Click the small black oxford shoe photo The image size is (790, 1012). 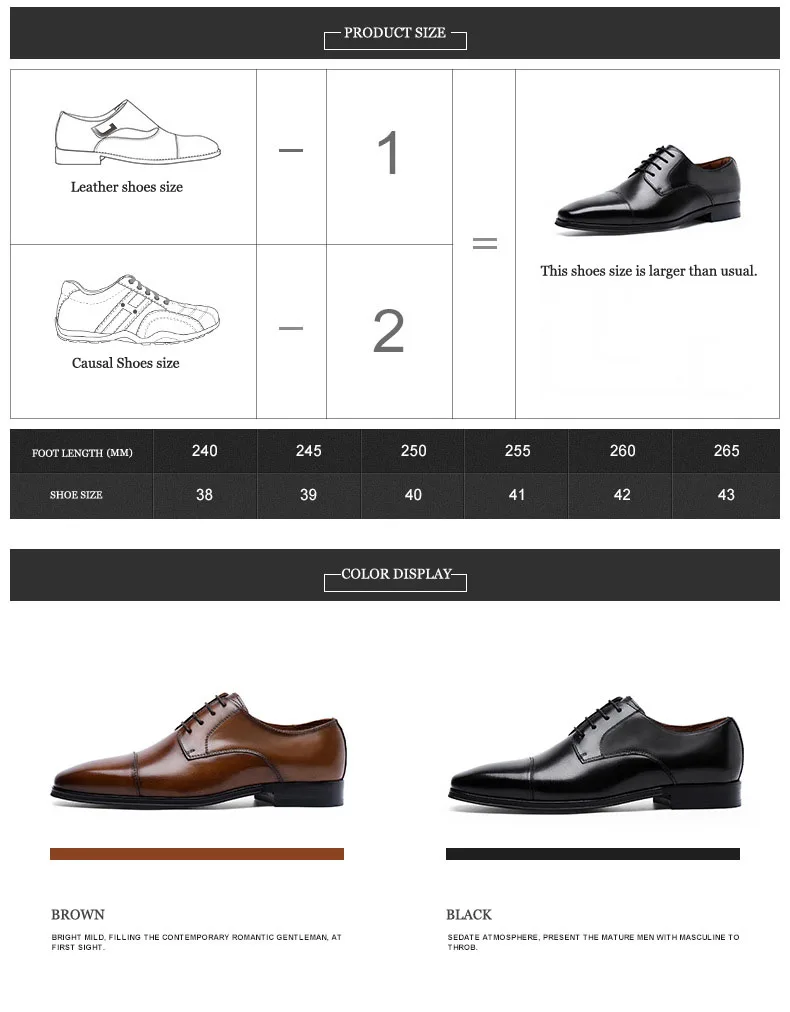click(x=648, y=188)
